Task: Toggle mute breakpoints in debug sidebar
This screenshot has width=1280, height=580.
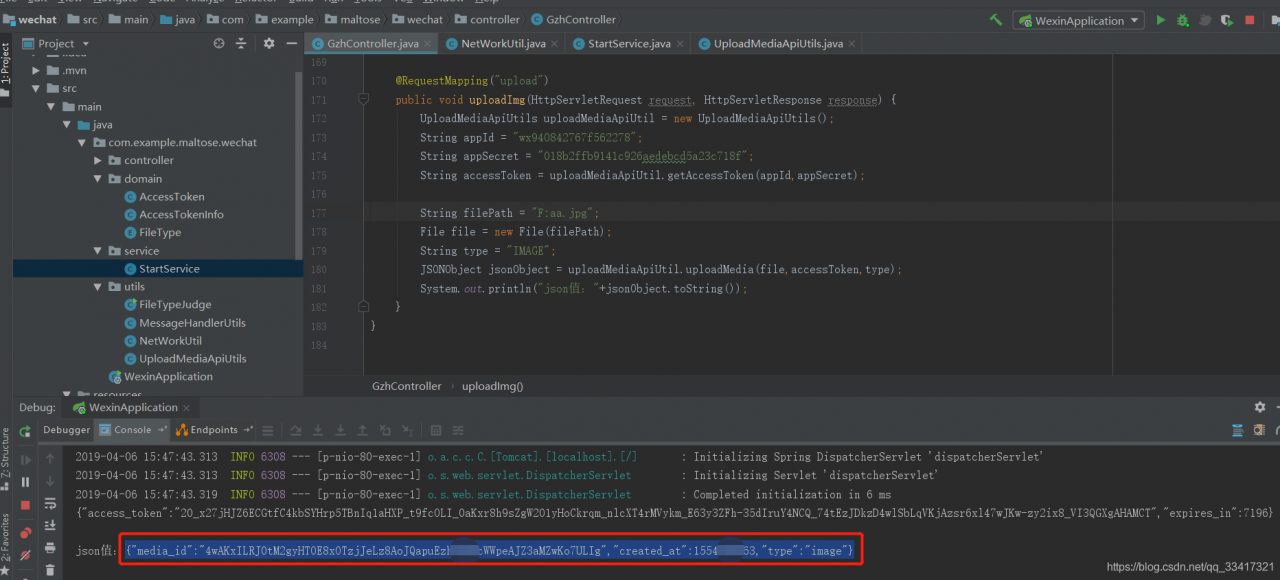Action: (x=25, y=553)
